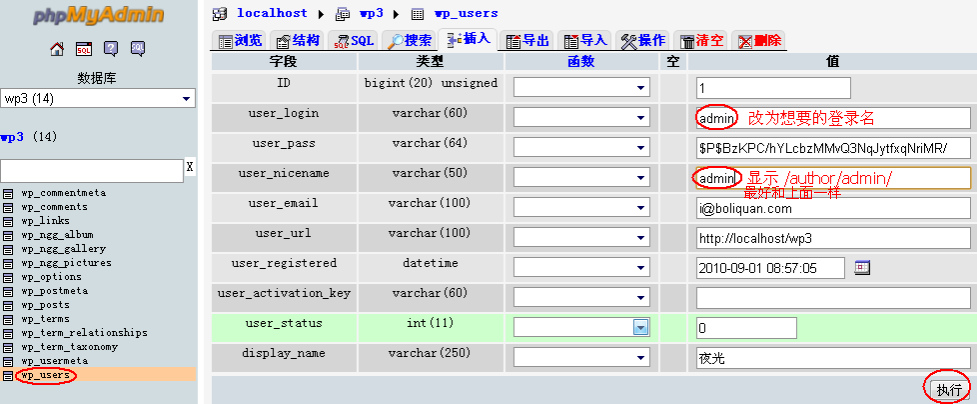
Task: Open the database selector wp3 (14)
Action: 98,99
